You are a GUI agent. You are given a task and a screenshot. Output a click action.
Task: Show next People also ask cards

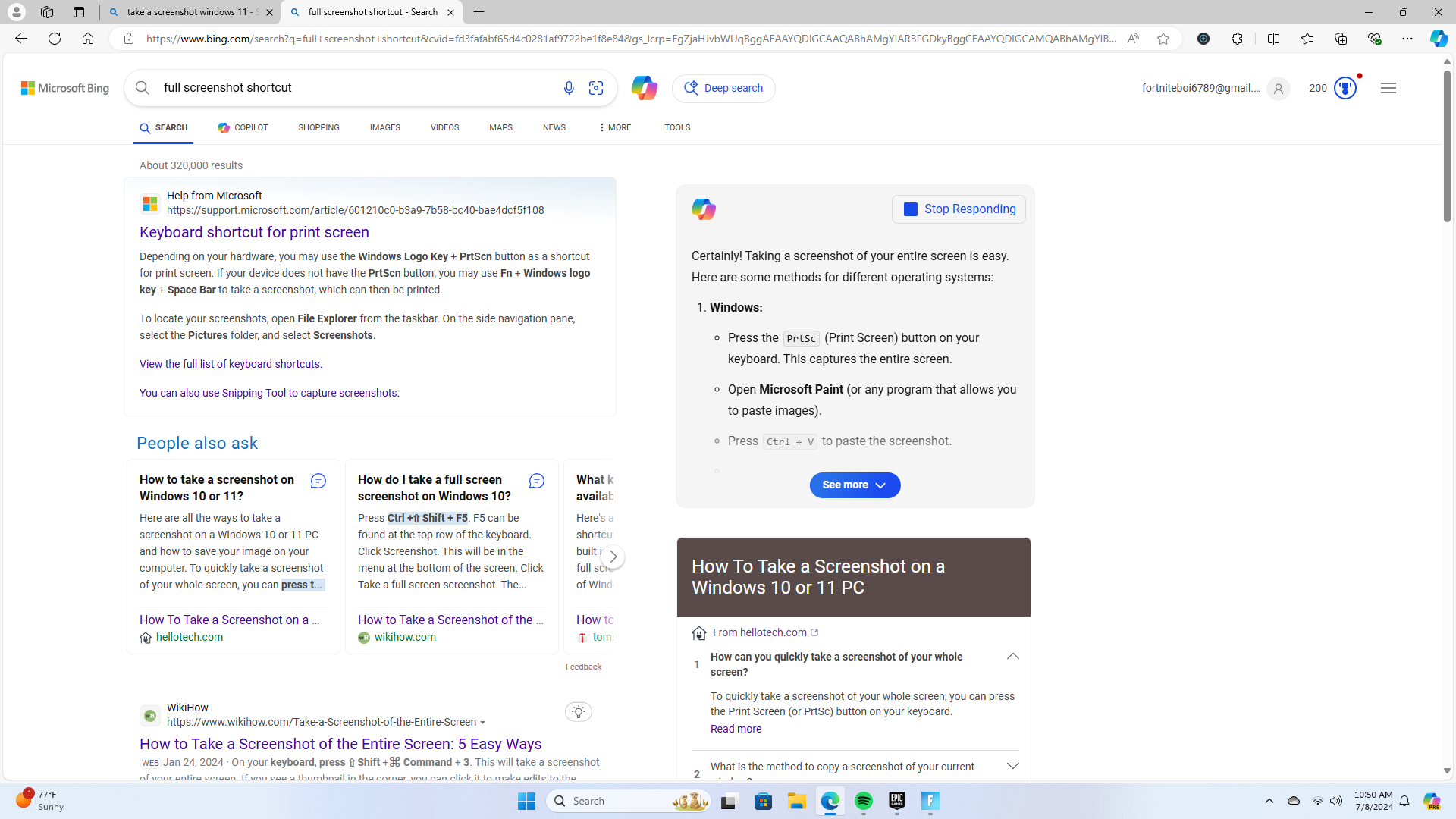click(613, 557)
